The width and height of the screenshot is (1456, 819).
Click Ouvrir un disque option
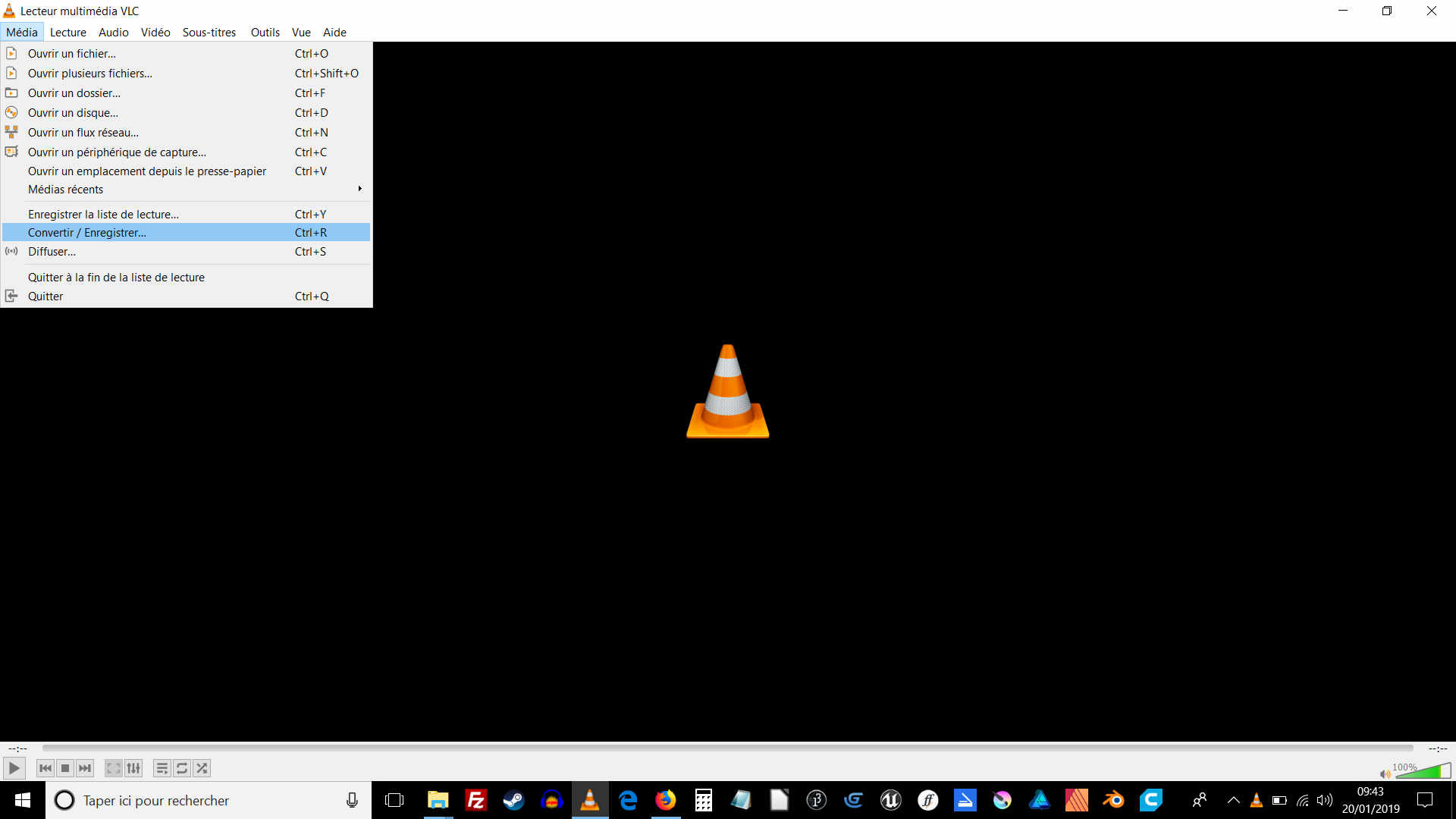[x=73, y=113]
